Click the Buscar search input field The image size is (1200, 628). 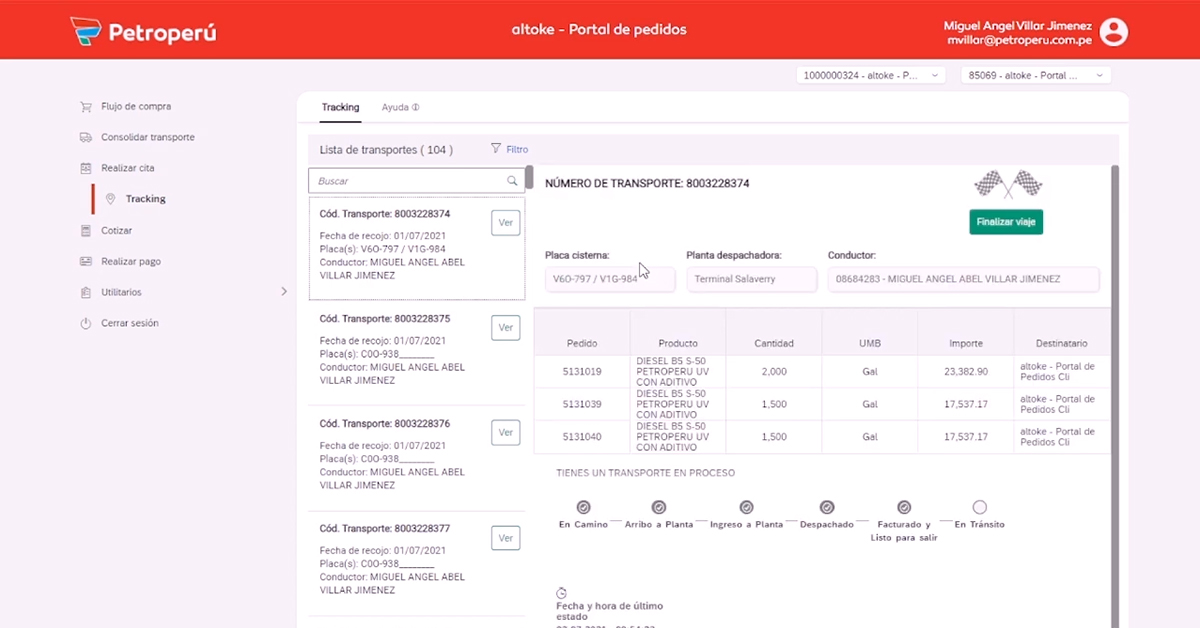[x=410, y=181]
